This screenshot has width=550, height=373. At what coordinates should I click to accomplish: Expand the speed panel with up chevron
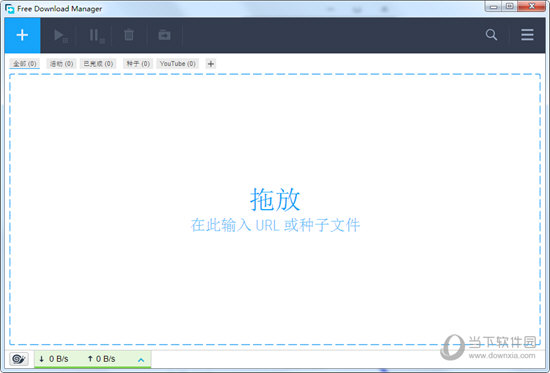pyautogui.click(x=141, y=360)
